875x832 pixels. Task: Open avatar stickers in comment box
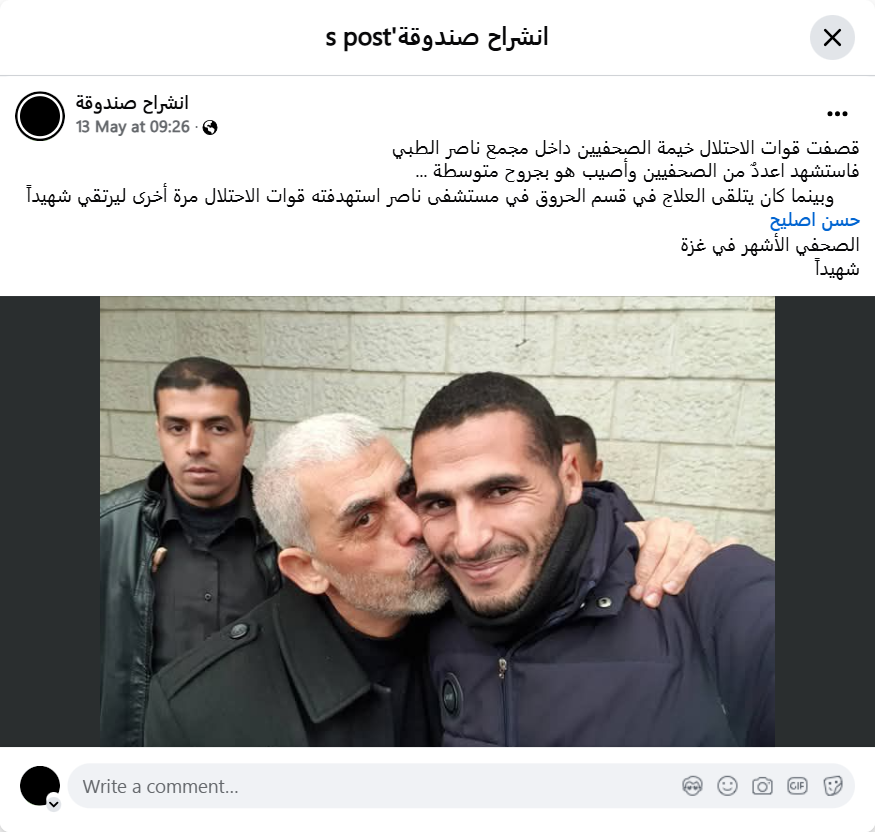click(x=692, y=786)
